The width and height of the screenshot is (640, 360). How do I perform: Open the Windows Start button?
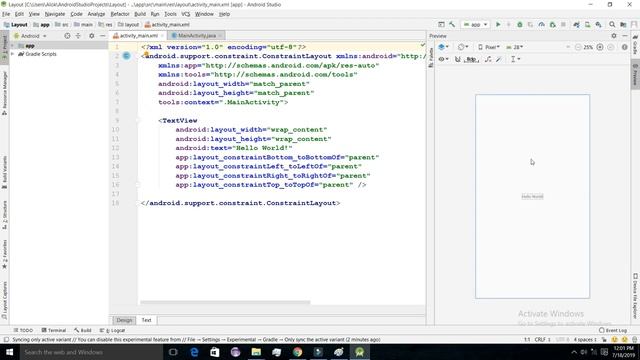(9, 352)
